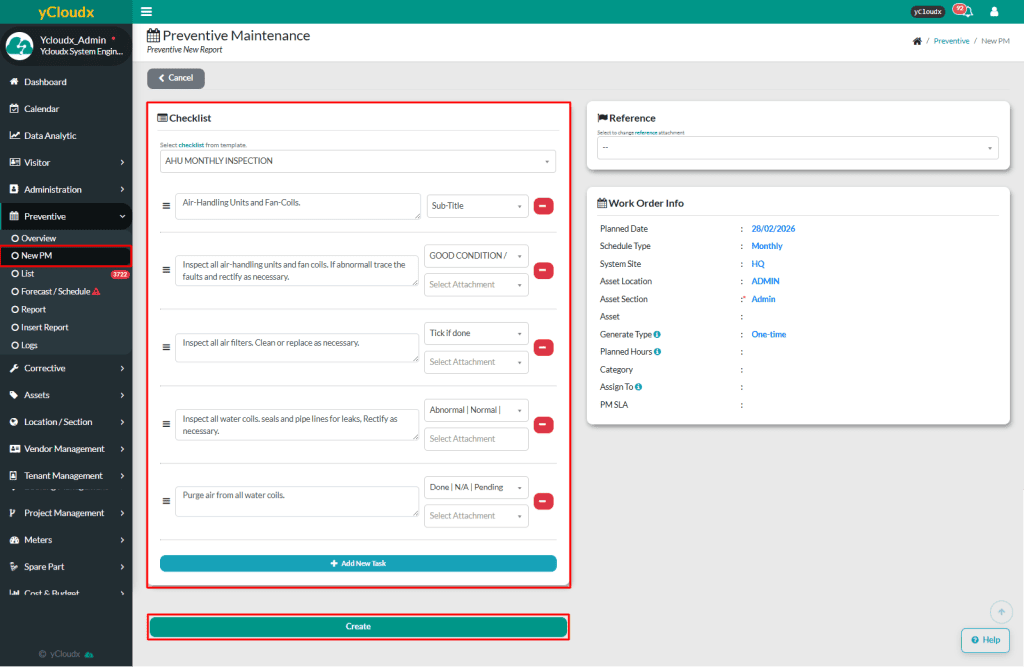
Task: Click the green Create button
Action: pyautogui.click(x=358, y=627)
